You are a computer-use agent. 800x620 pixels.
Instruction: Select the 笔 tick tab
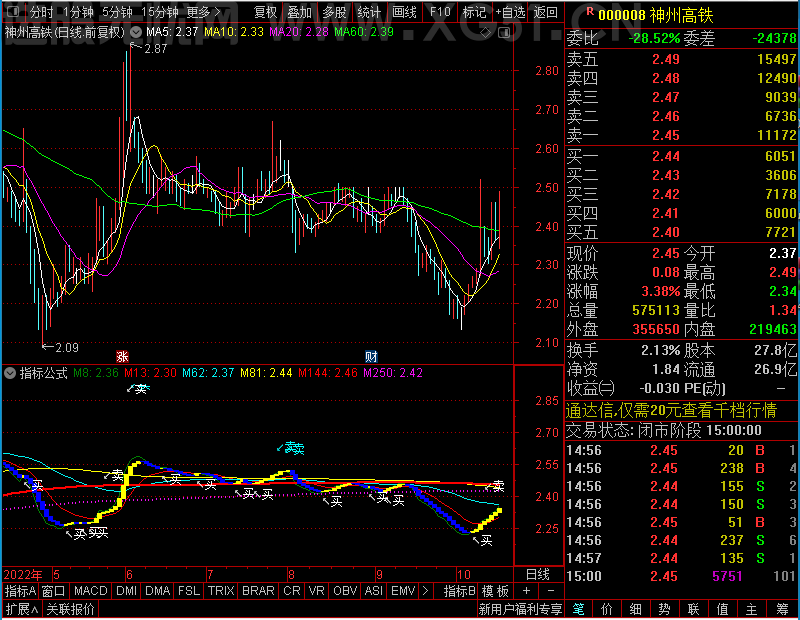[x=578, y=609]
